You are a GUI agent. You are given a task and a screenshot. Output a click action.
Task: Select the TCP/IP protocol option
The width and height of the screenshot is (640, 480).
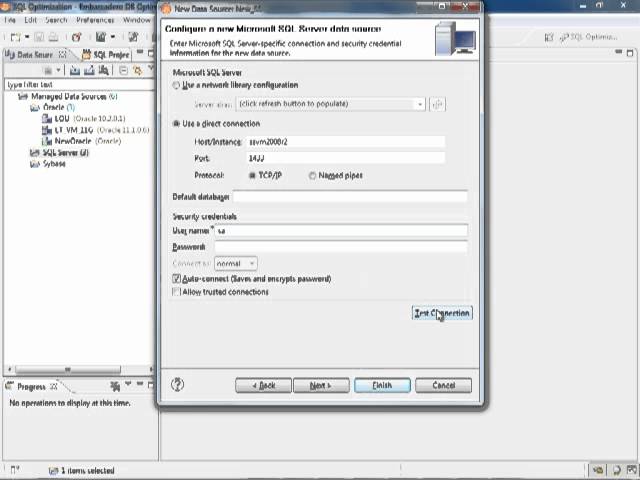tap(265, 176)
